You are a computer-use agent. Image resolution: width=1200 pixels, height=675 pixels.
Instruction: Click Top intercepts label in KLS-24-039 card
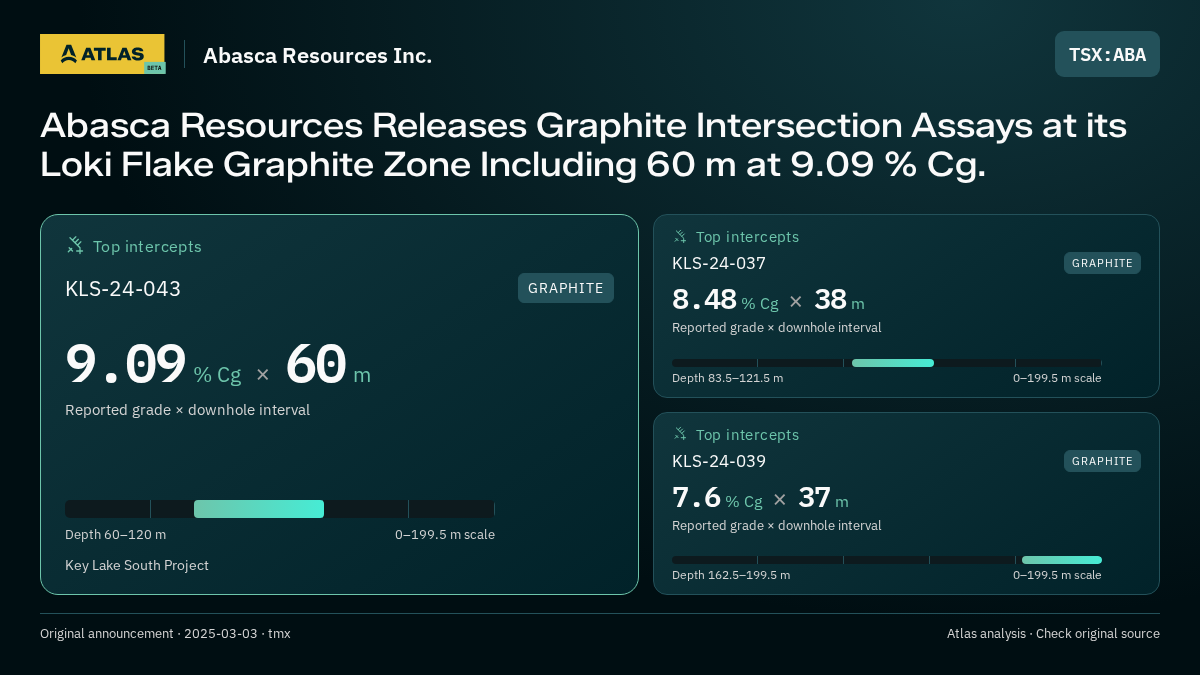[747, 435]
